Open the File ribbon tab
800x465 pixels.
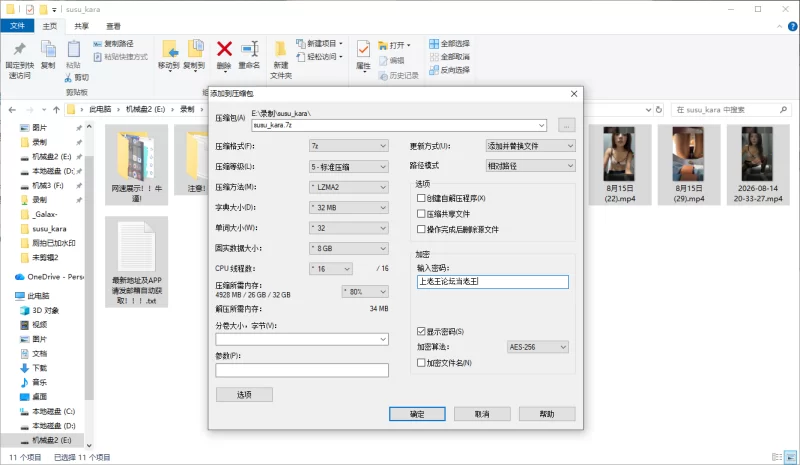(x=17, y=26)
